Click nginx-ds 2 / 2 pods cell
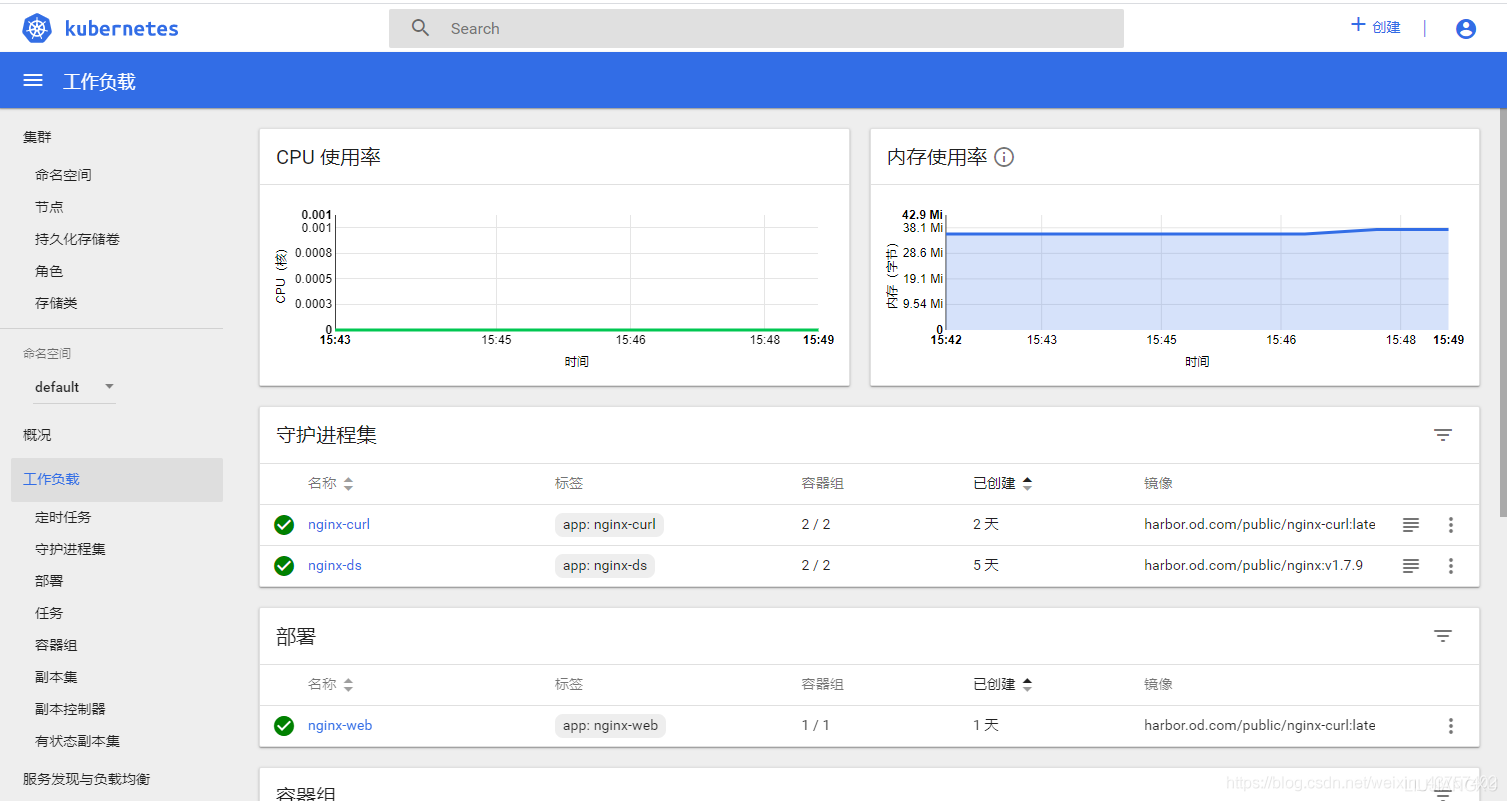The image size is (1507, 801). pos(816,565)
